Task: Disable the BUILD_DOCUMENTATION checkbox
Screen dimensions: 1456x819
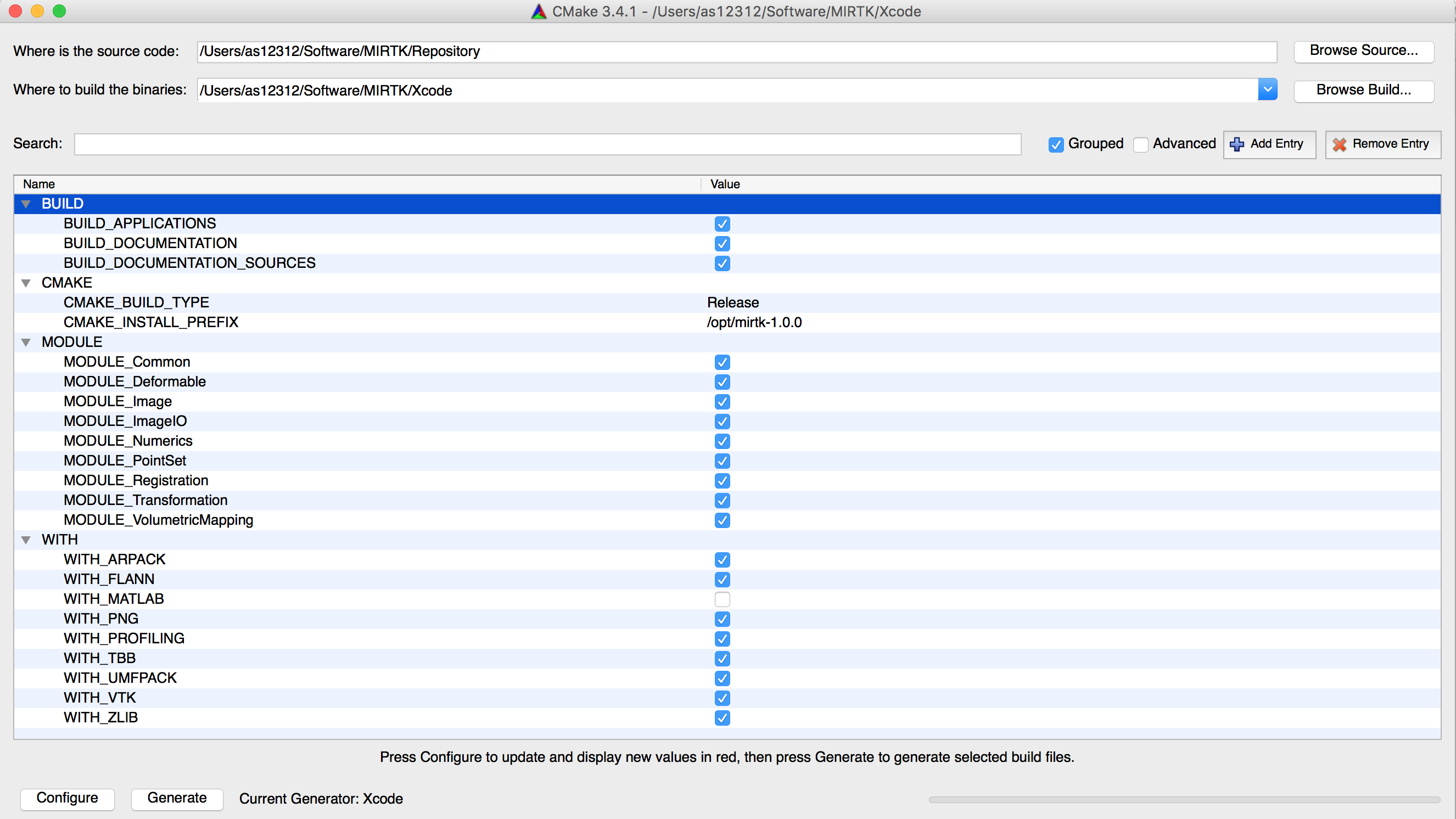Action: (722, 242)
